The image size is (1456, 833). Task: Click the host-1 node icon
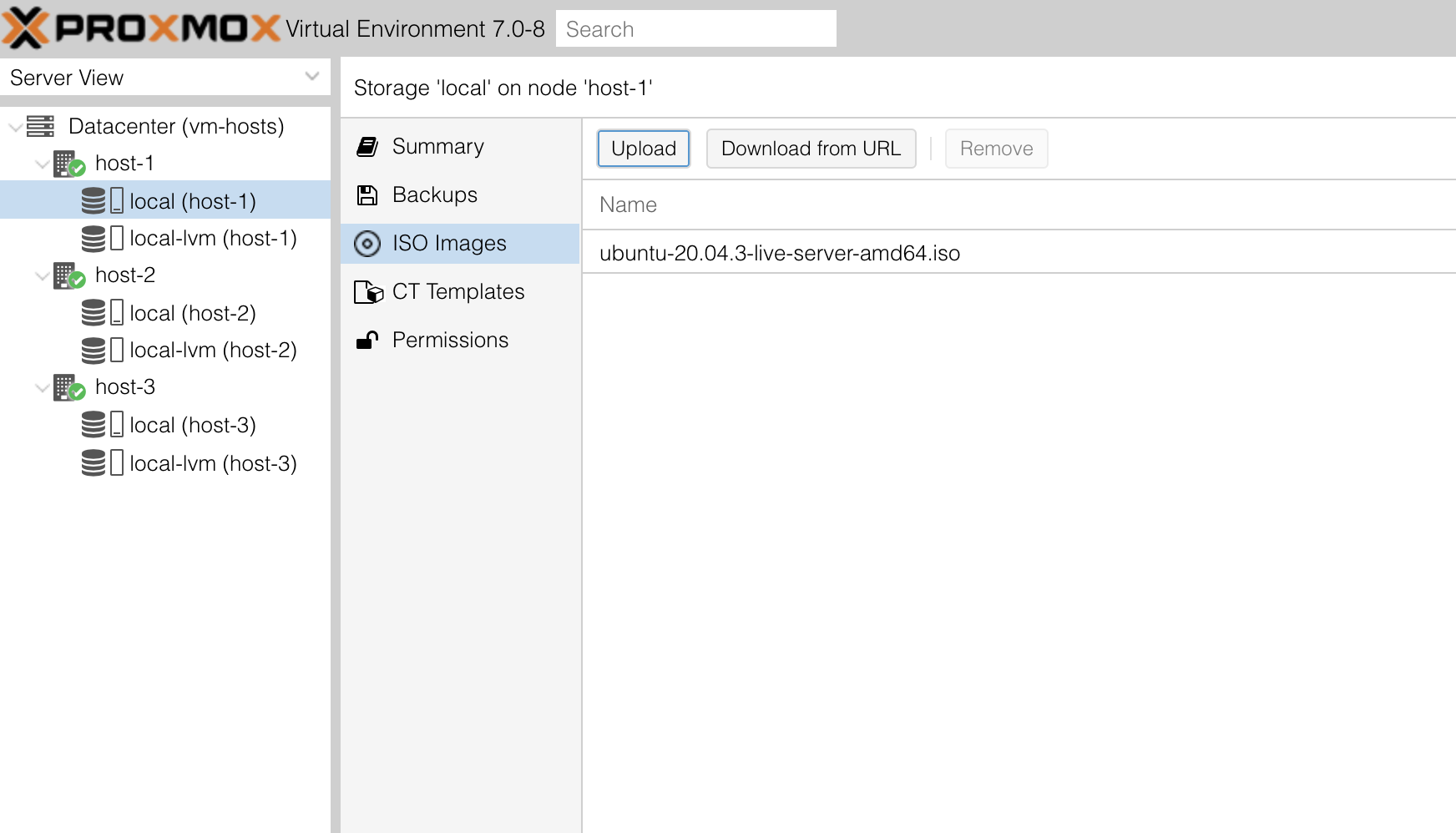click(69, 164)
